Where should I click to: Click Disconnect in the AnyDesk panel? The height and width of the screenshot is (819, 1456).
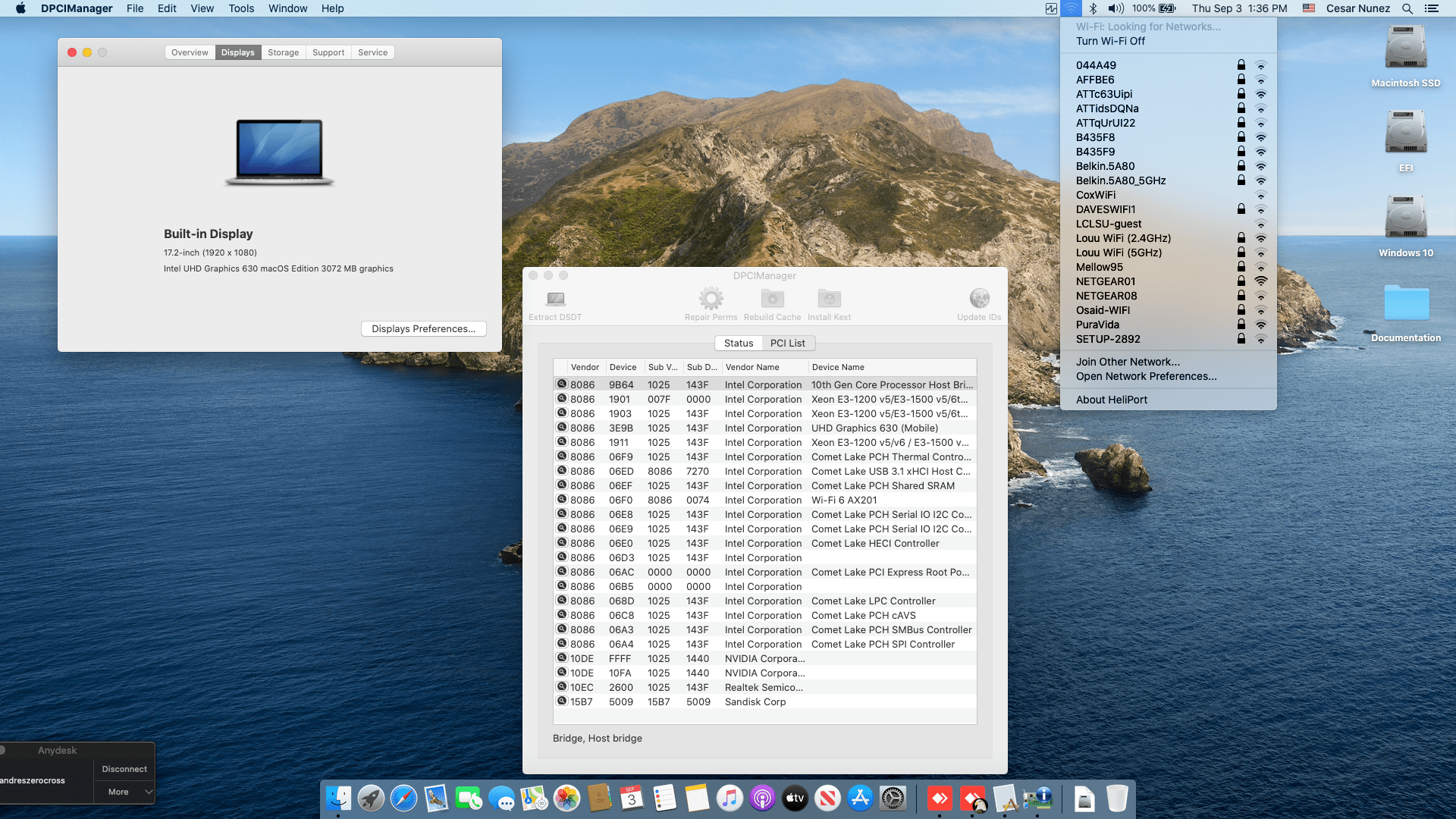tap(124, 769)
